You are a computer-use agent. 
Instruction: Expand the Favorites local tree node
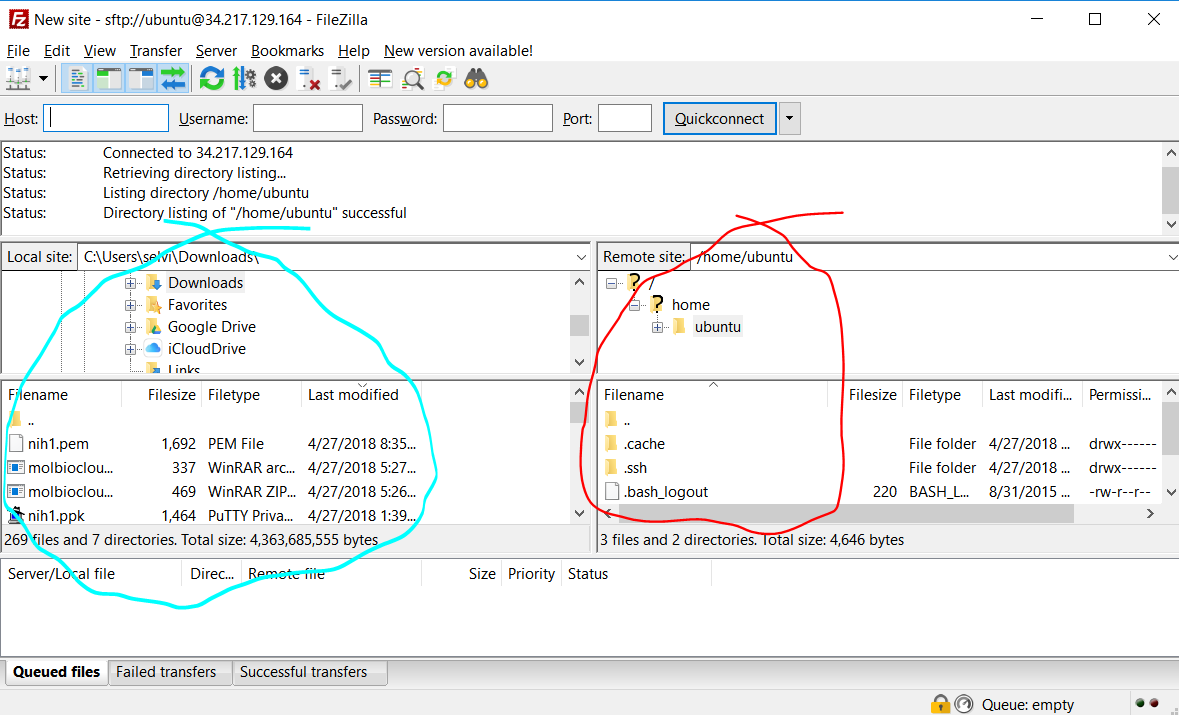point(130,305)
